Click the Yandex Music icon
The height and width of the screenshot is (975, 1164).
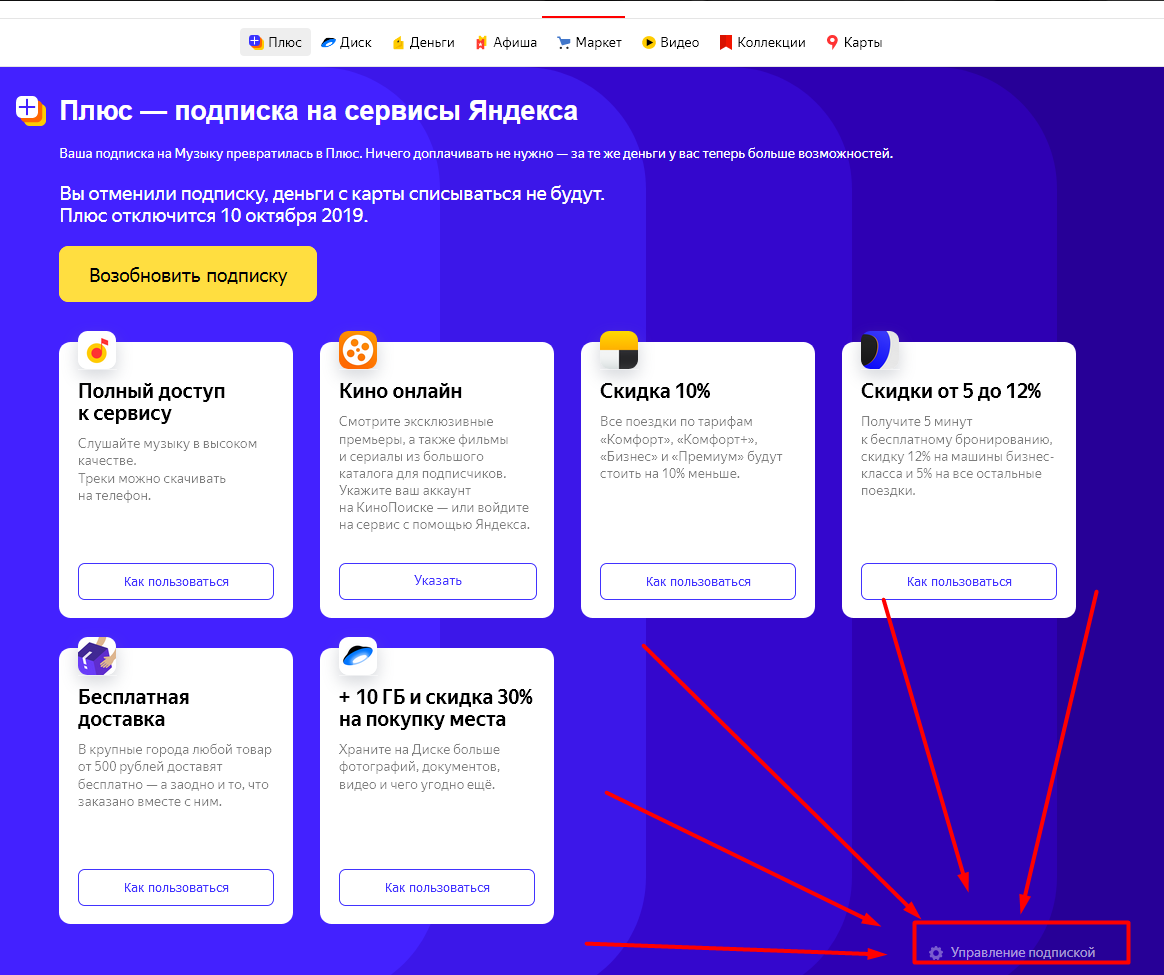[x=97, y=350]
